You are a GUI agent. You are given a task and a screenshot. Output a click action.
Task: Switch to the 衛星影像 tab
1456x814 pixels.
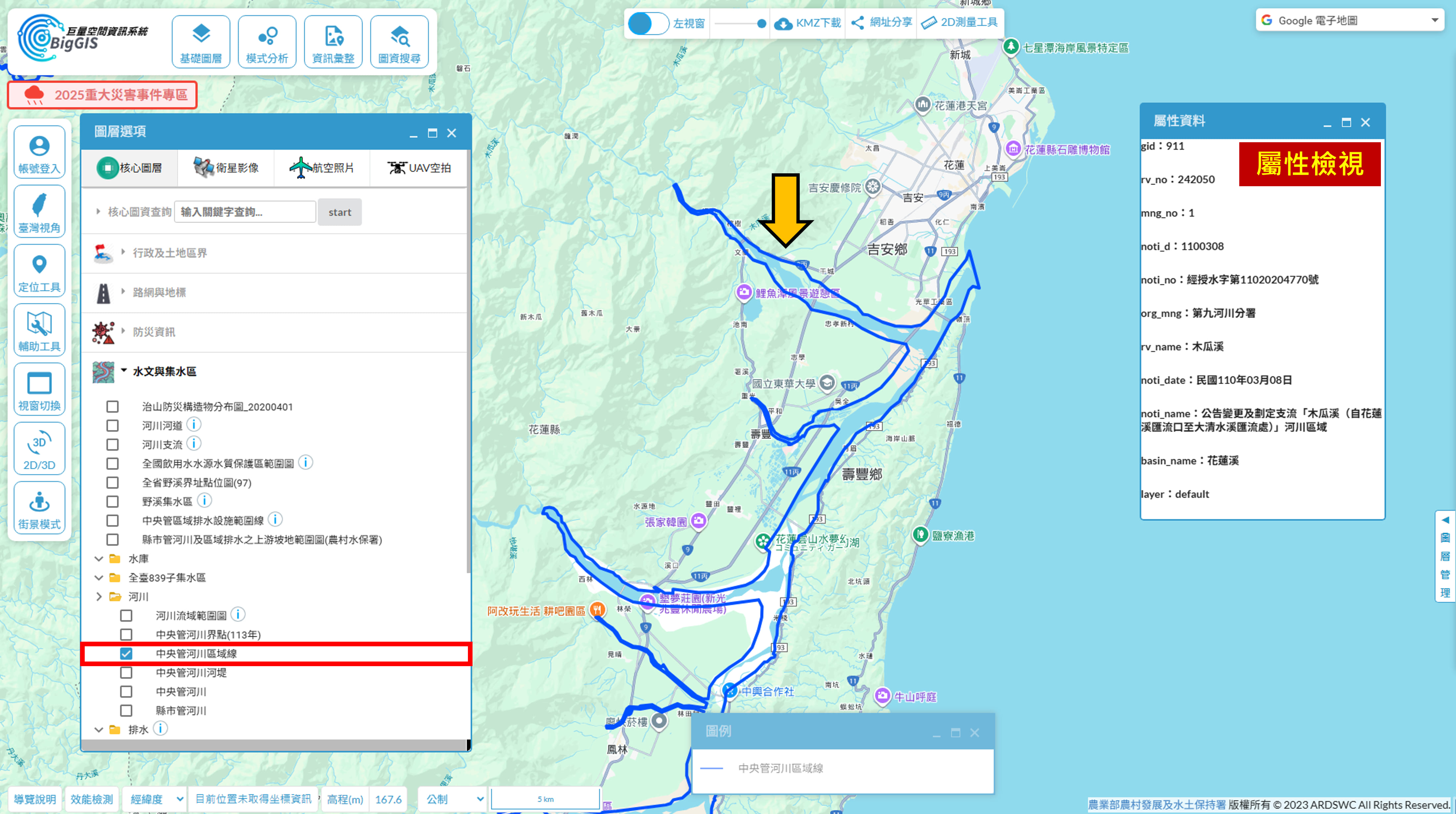[x=226, y=168]
